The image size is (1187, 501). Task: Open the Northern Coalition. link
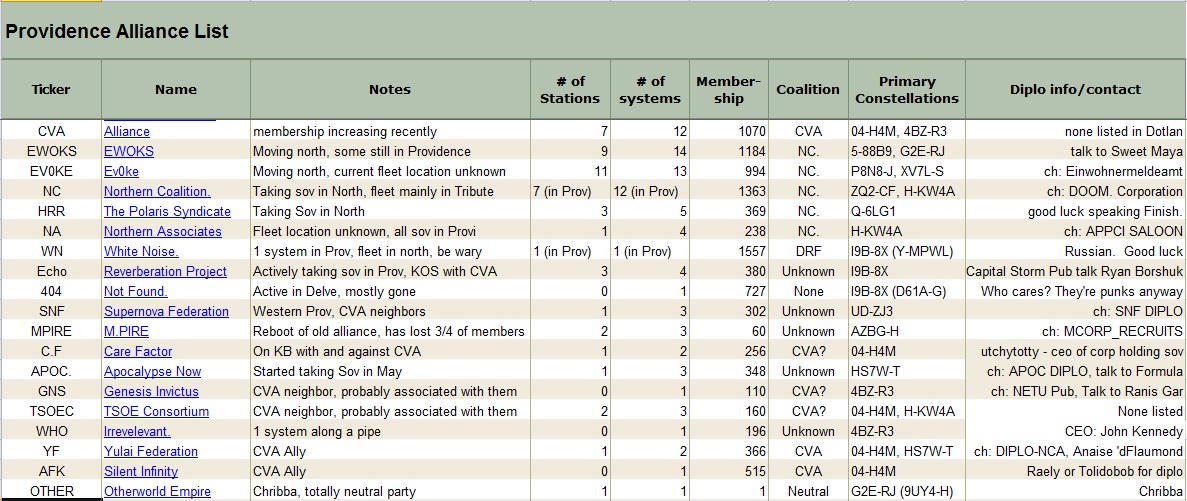[x=157, y=191]
